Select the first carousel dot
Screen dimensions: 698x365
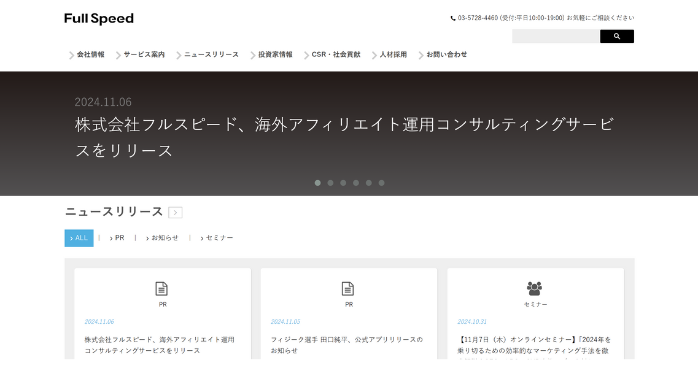(x=317, y=183)
